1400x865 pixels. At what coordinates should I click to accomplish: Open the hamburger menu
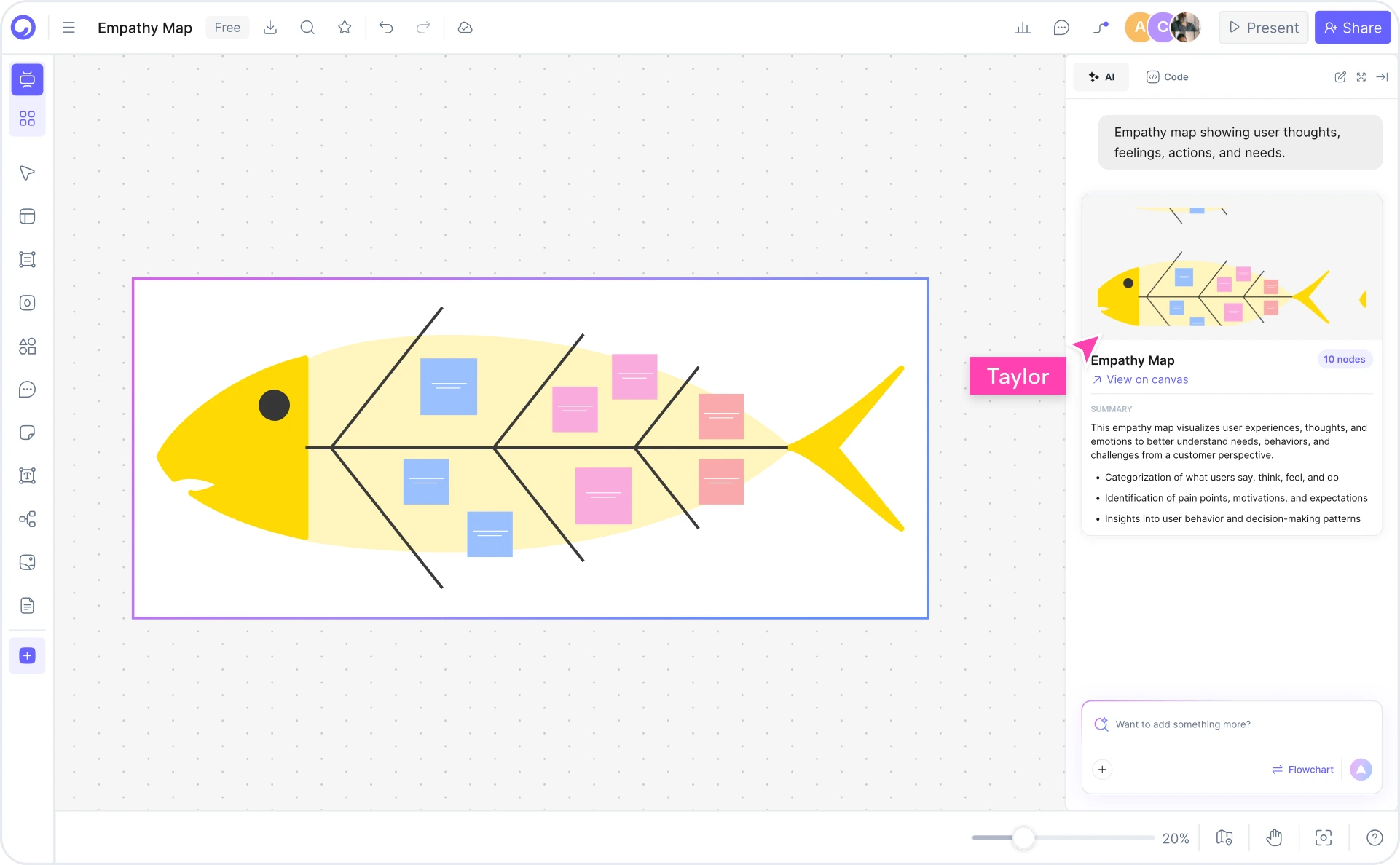[68, 28]
